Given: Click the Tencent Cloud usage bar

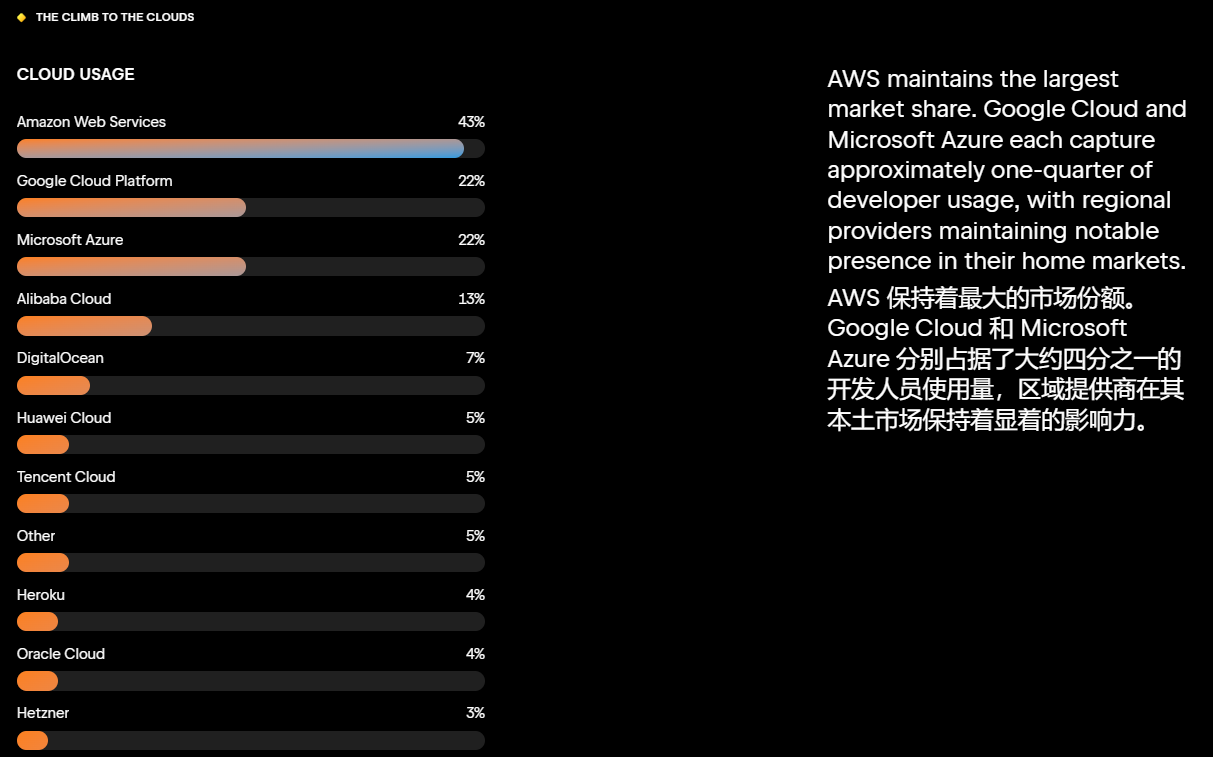Looking at the screenshot, I should 250,503.
